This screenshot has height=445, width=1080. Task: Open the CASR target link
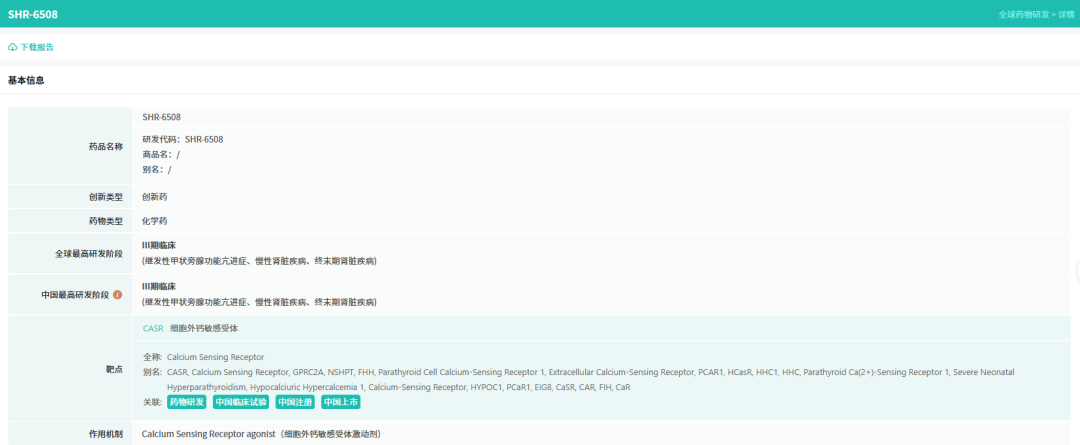coord(153,329)
